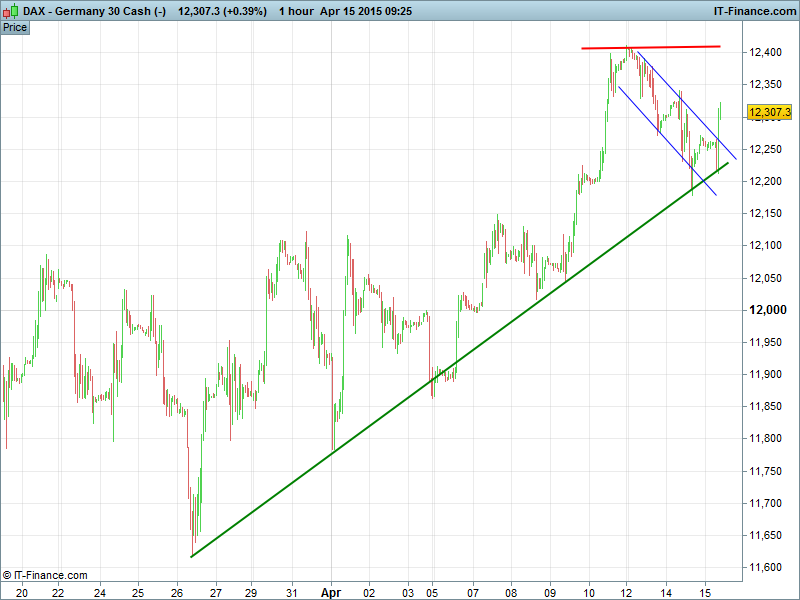Click the 12,307.3 (+0.39%) quote in title bar

point(222,10)
